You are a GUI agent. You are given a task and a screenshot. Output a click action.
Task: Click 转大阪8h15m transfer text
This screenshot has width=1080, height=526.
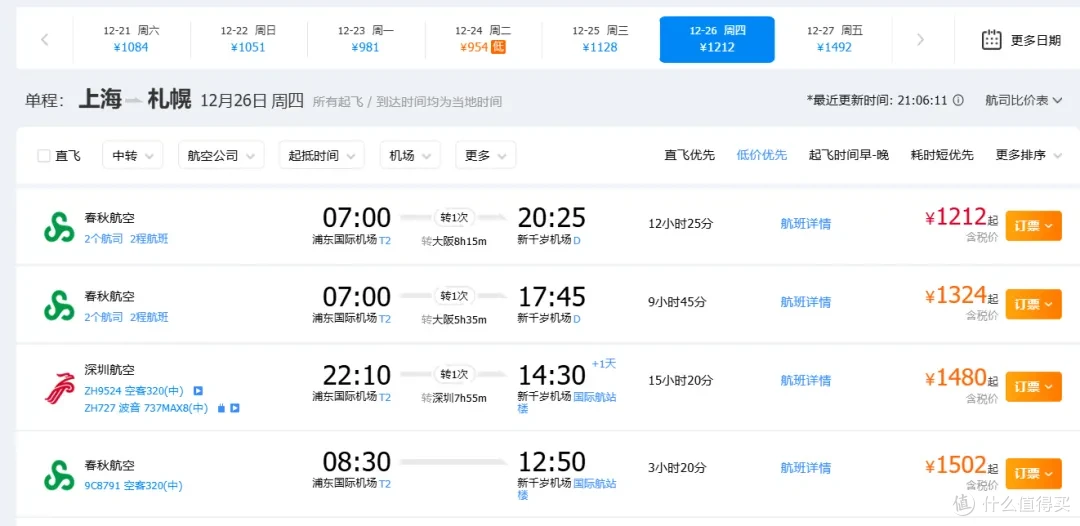click(454, 242)
